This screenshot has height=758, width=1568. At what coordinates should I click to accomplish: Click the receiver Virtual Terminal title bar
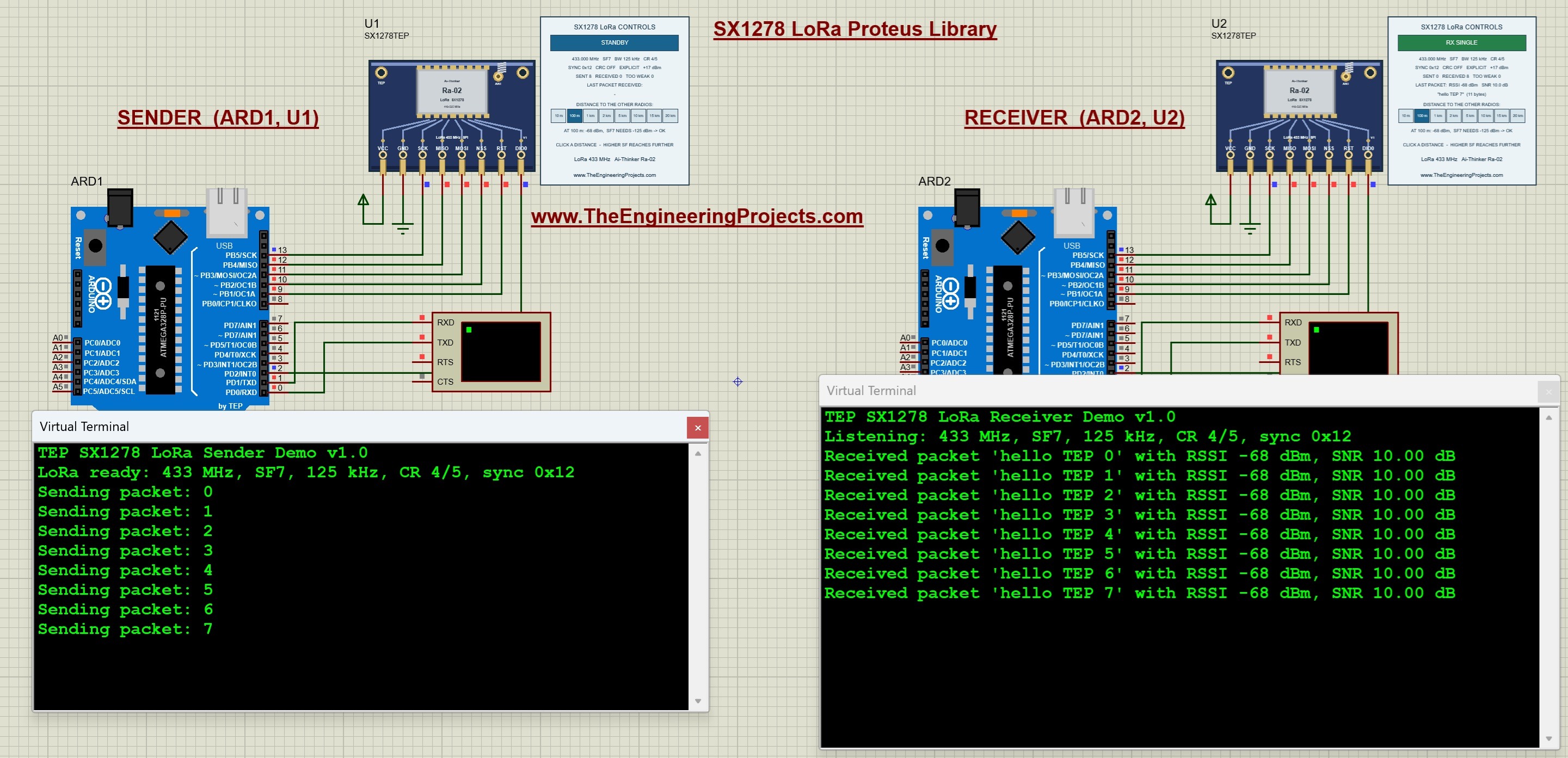tap(1190, 391)
